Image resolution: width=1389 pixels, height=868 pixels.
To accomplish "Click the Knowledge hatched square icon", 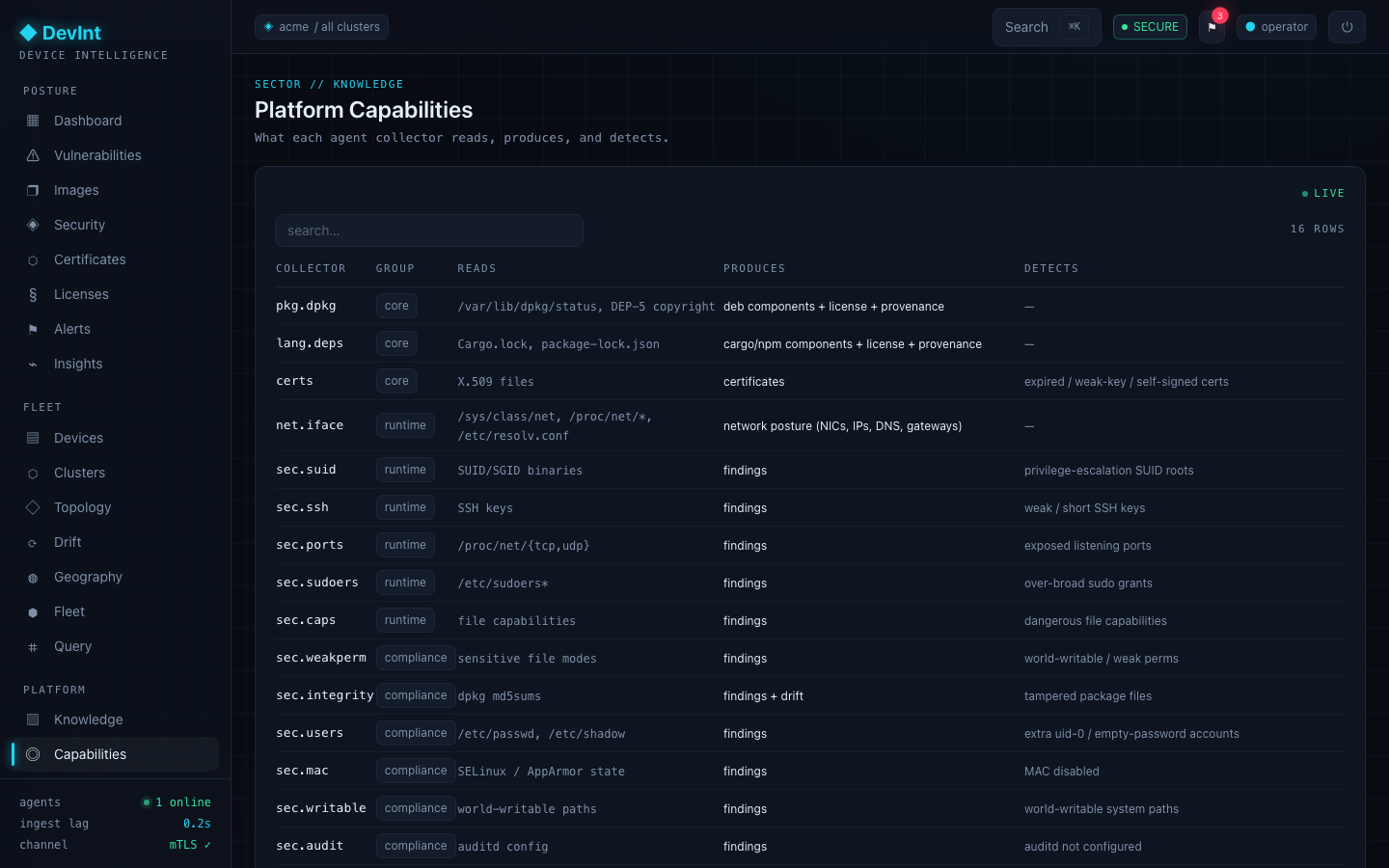I will pos(33,719).
